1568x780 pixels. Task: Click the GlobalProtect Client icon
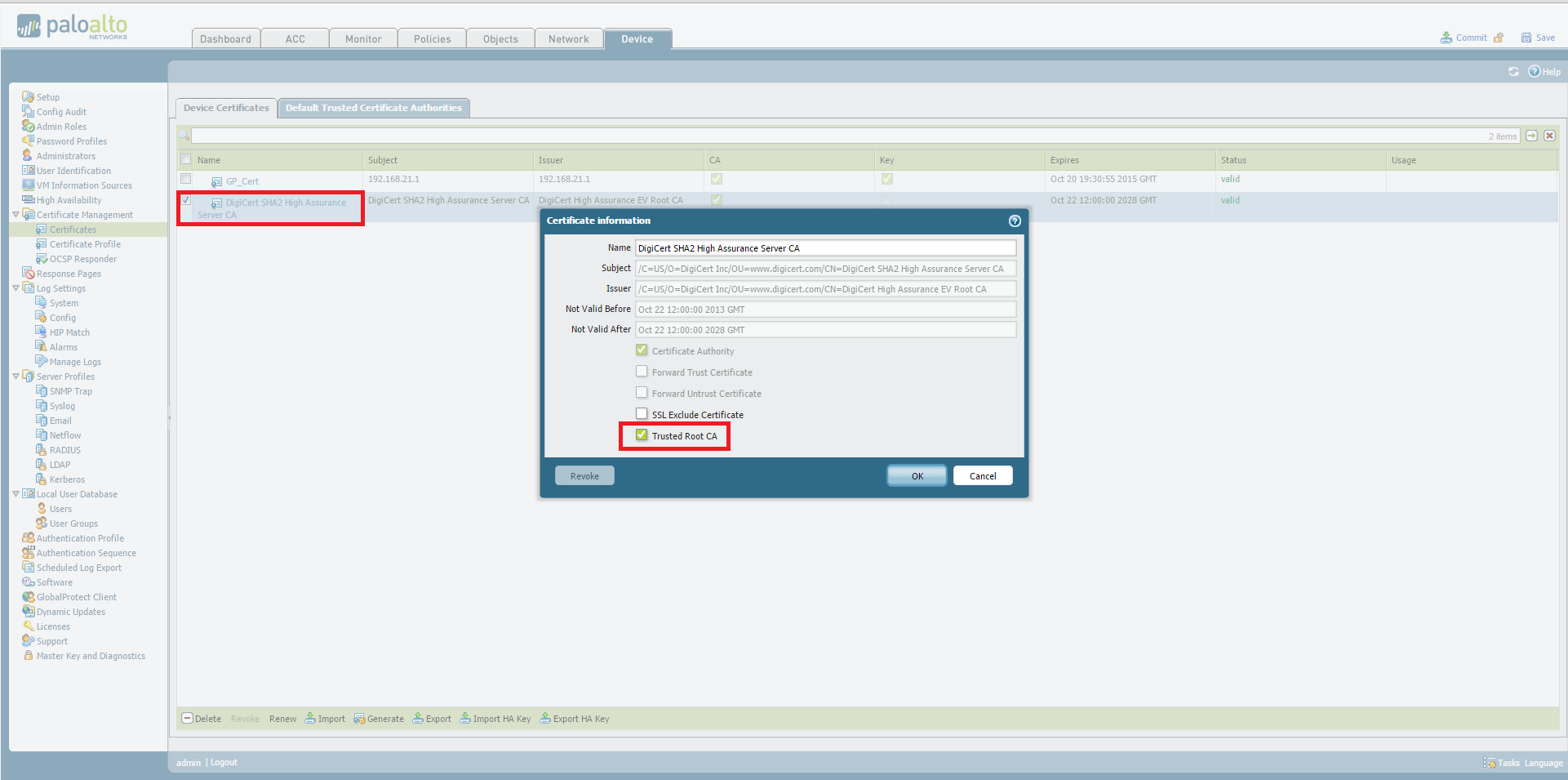pos(28,597)
